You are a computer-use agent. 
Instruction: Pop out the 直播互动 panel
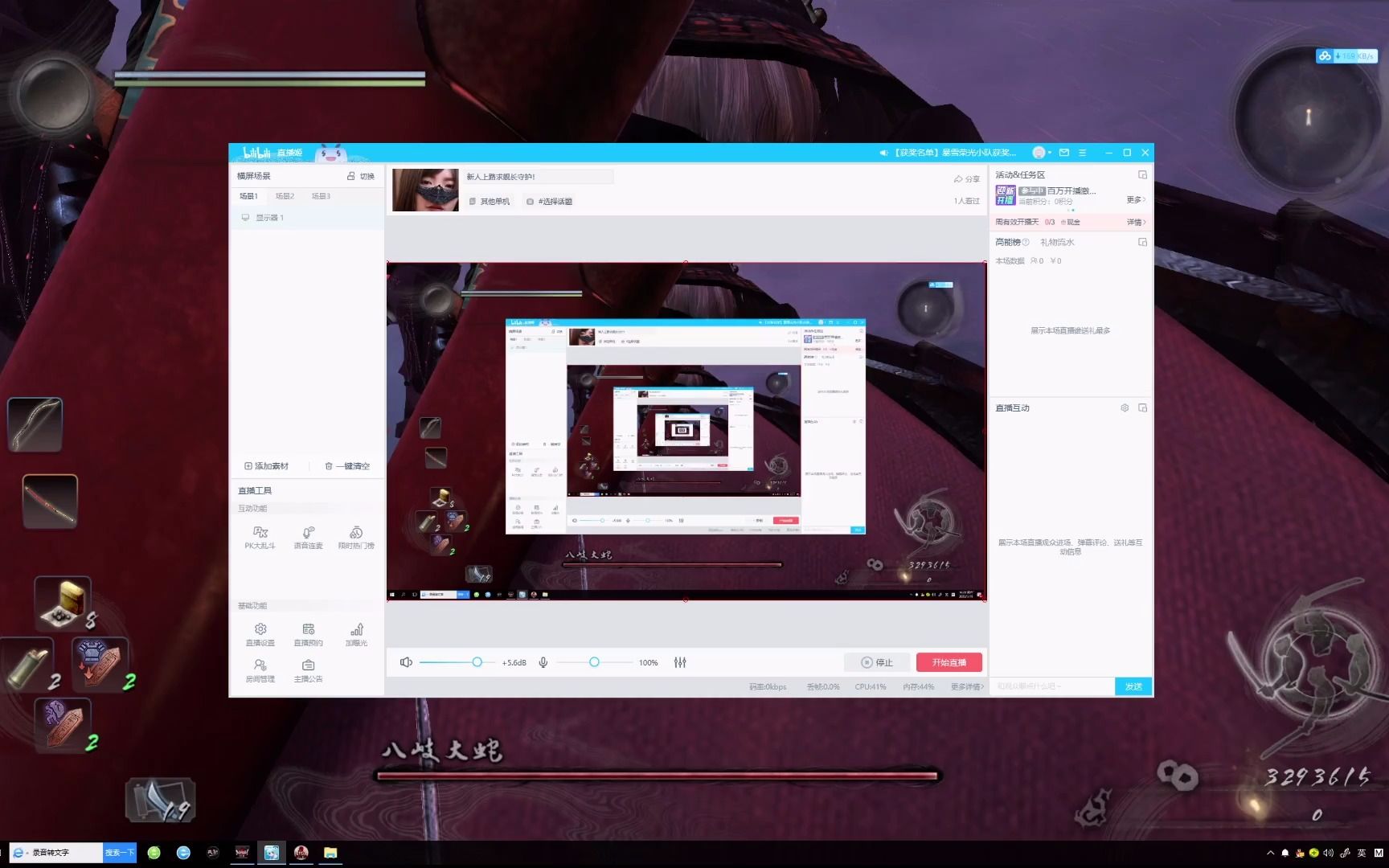pyautogui.click(x=1143, y=408)
